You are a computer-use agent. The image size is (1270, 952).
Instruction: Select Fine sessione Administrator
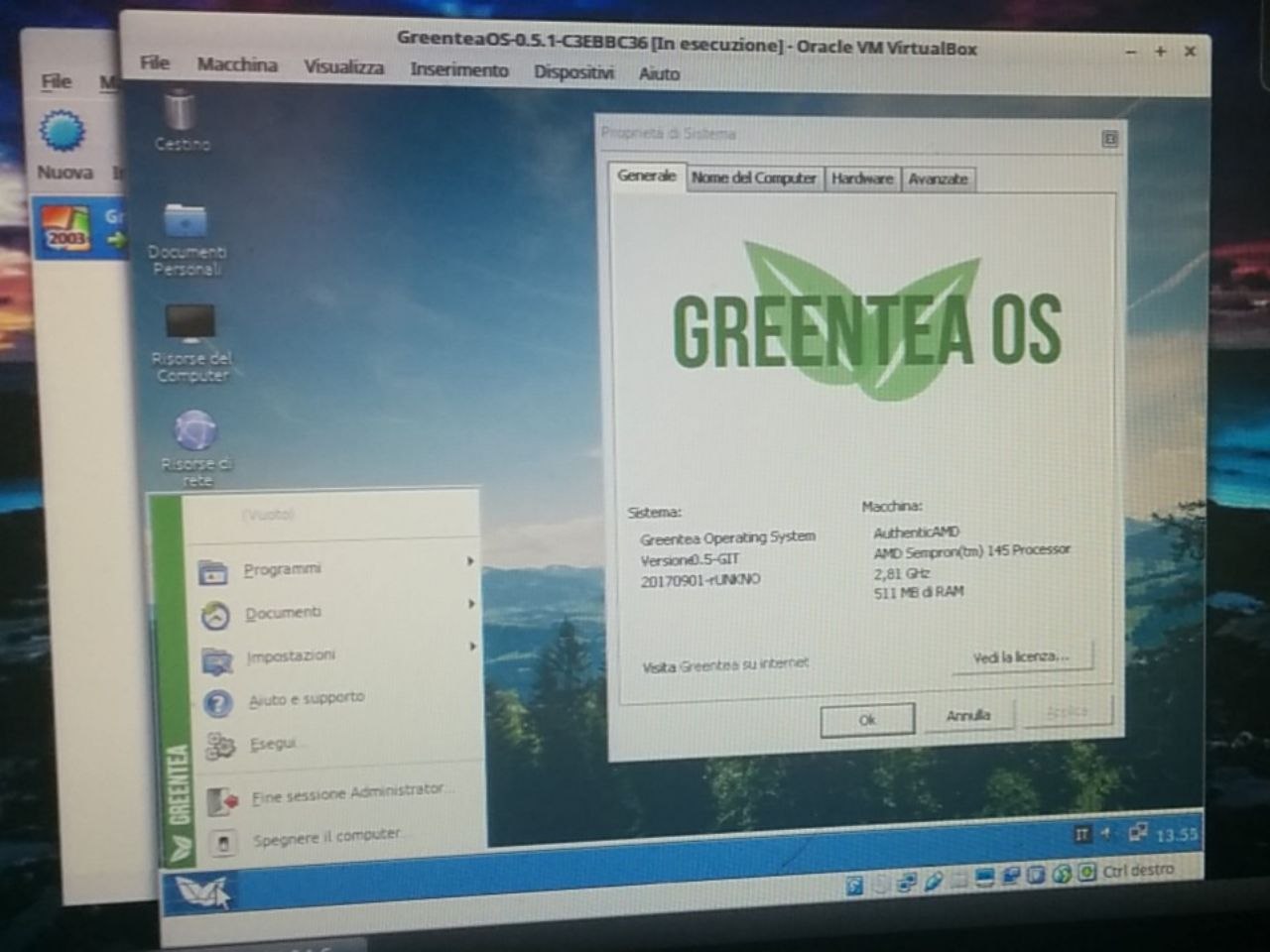point(351,792)
